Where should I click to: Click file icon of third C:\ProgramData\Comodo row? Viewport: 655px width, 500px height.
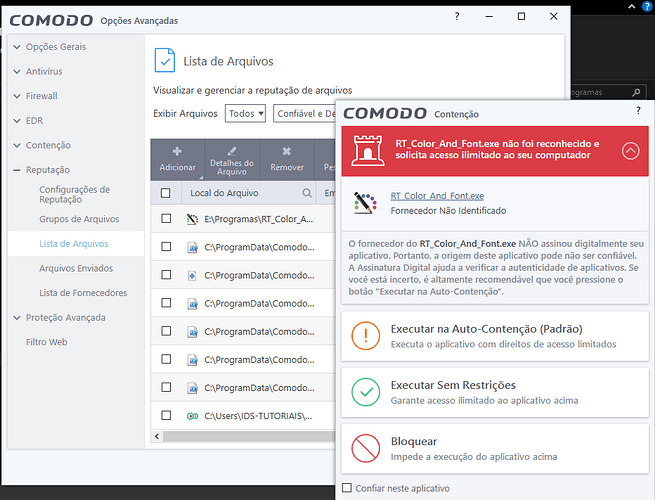point(192,304)
